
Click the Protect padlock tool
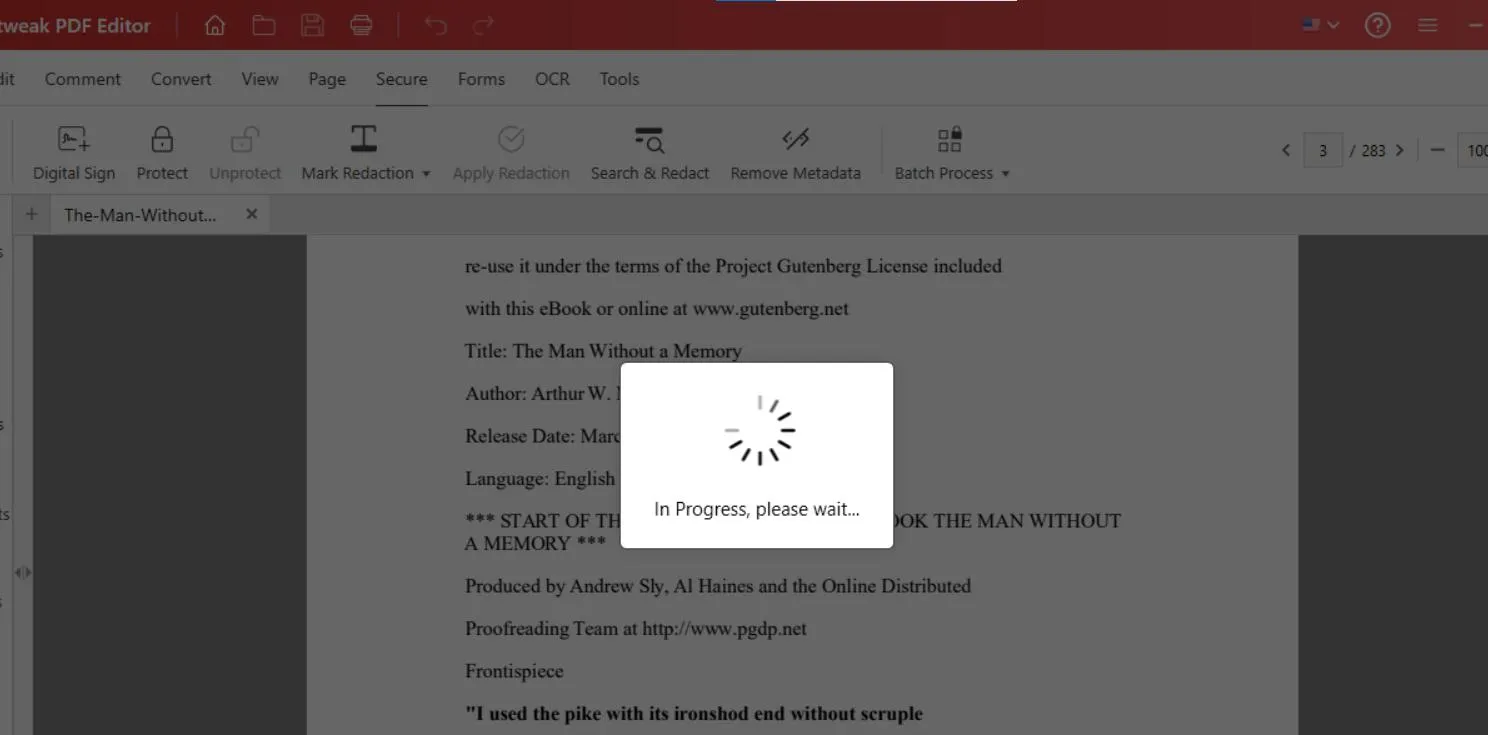(x=162, y=153)
